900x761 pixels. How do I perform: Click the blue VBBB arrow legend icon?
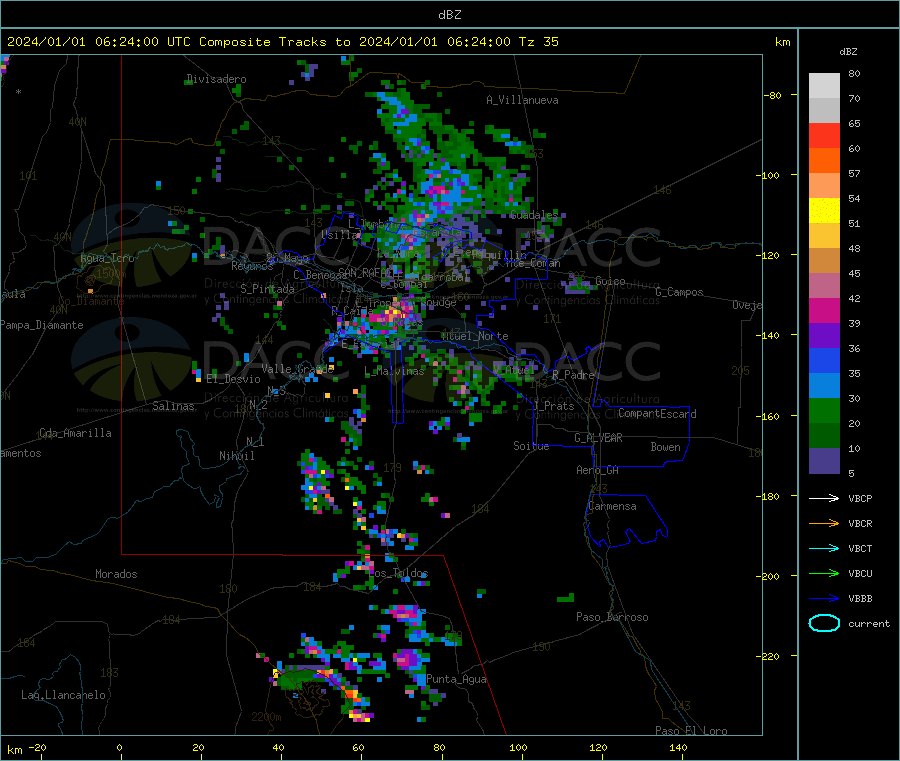(824, 599)
